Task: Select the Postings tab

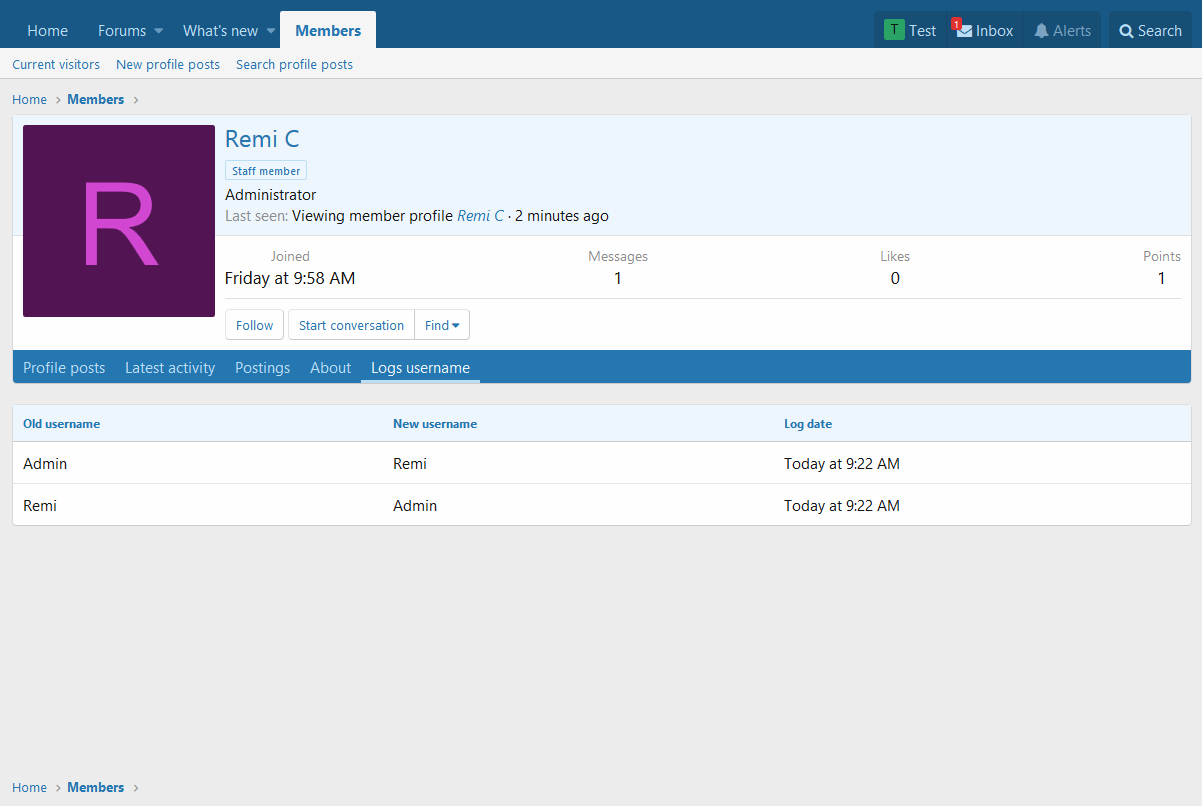Action: pos(262,368)
